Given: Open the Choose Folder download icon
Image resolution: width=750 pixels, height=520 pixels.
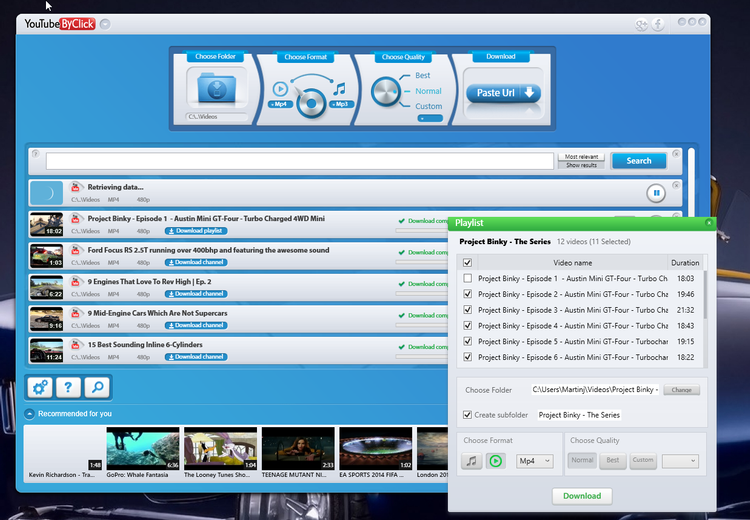Looking at the screenshot, I should coord(217,89).
